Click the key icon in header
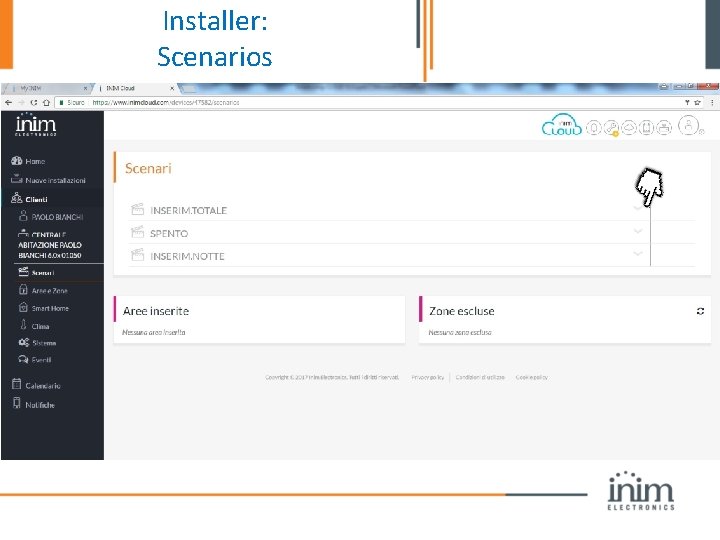The width and height of the screenshot is (720, 540). point(611,127)
